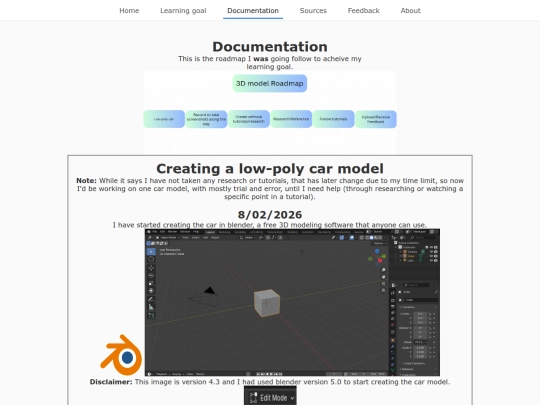Select the Follow tutorials roadmap node
Viewport: 540px width, 405px height.
pyautogui.click(x=333, y=119)
